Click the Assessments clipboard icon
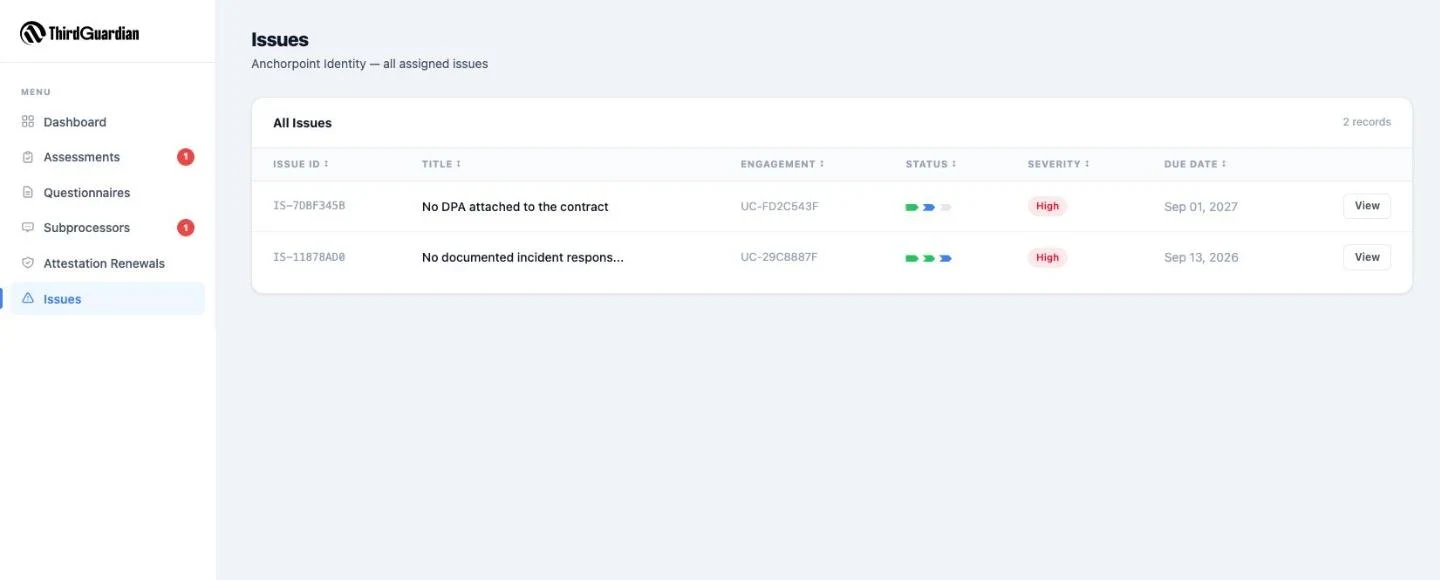This screenshot has height=580, width=1440. pyautogui.click(x=28, y=157)
